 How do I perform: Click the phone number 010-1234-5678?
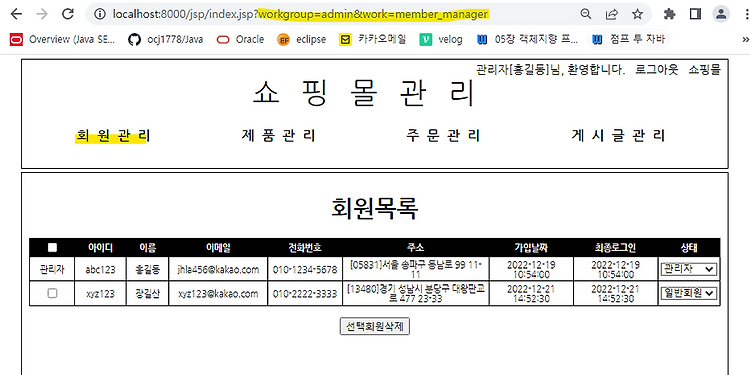tap(305, 270)
